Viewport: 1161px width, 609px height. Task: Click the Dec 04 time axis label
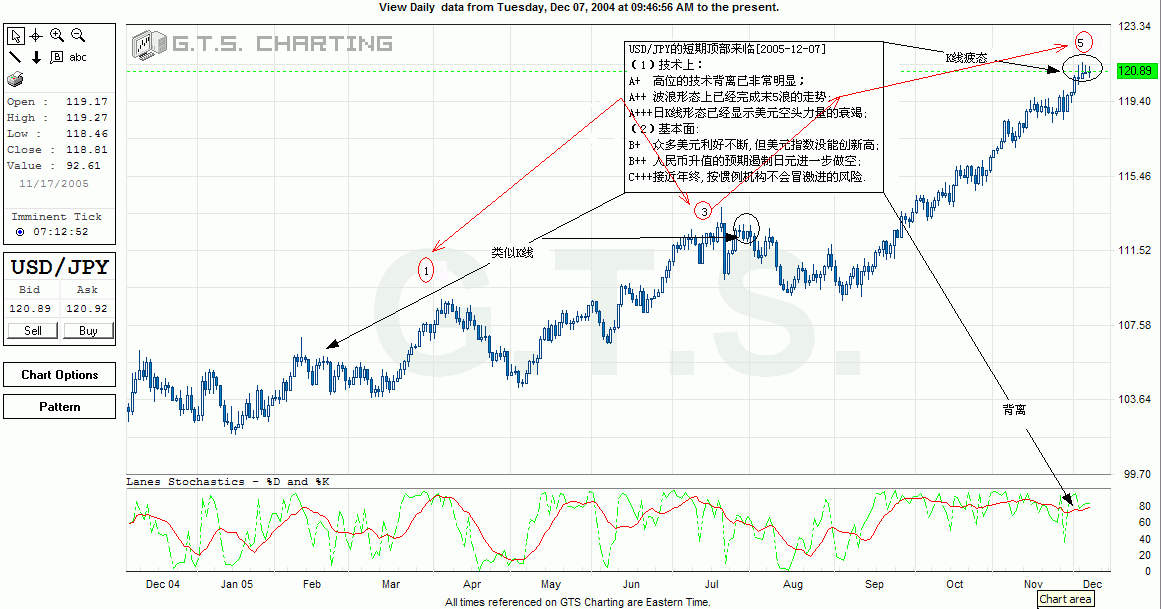(x=163, y=584)
